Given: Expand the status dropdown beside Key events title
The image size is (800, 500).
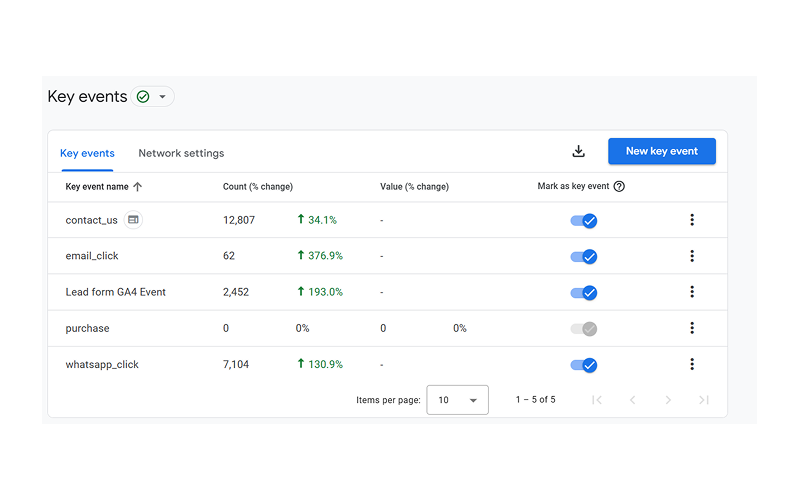Looking at the screenshot, I should click(153, 97).
